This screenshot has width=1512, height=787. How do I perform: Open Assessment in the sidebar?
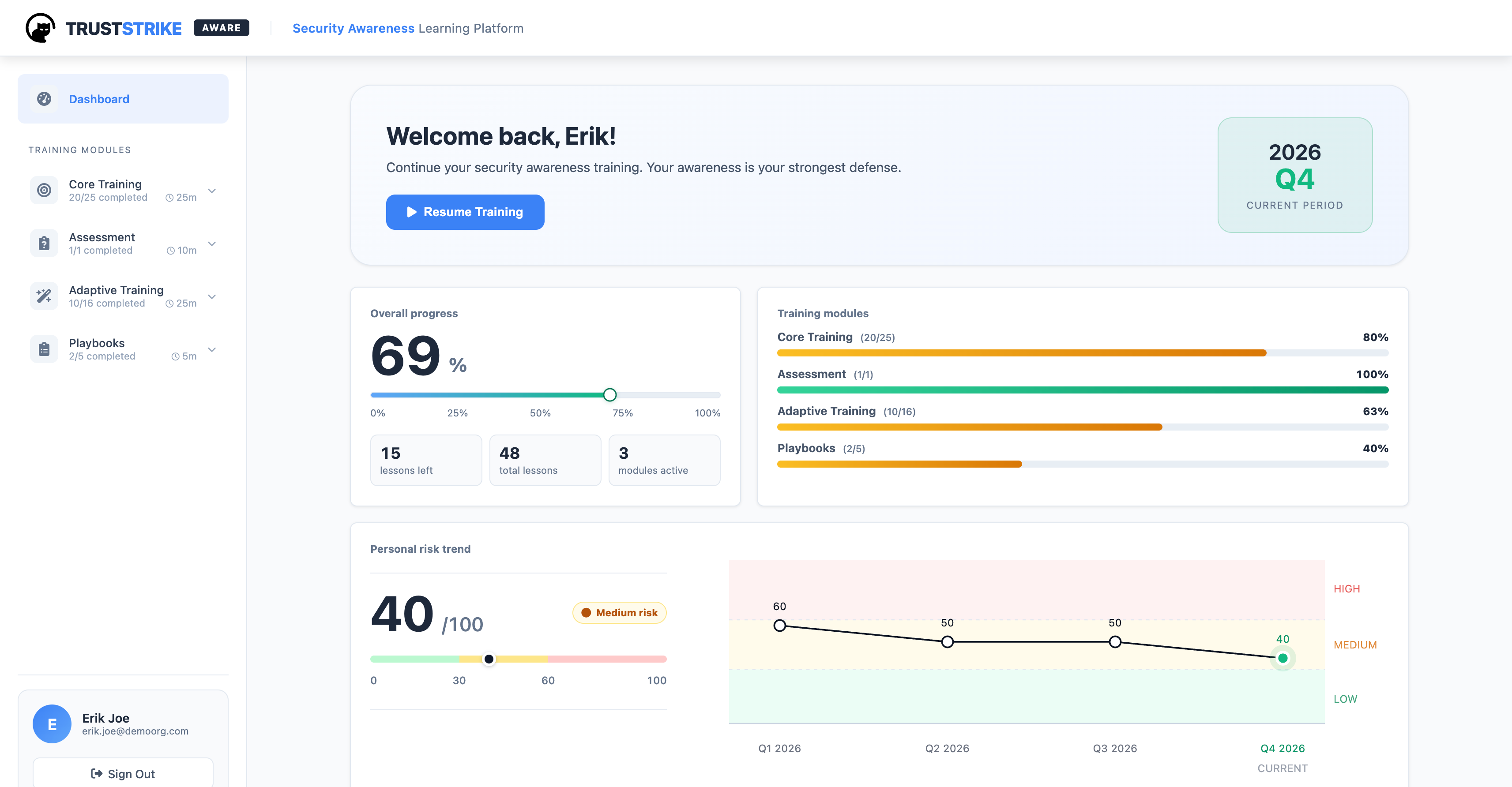[x=123, y=243]
